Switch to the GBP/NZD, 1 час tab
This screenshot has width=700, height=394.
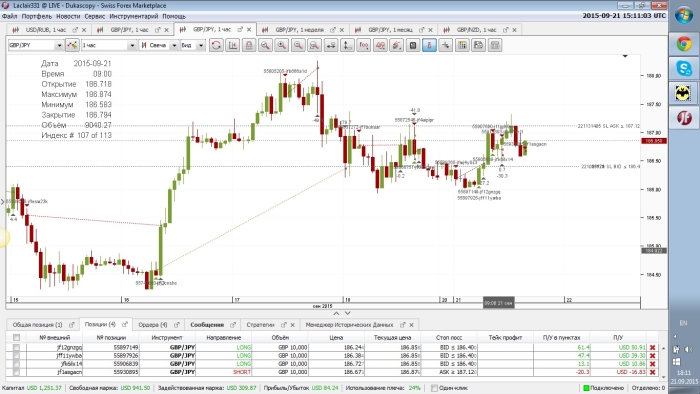(x=476, y=30)
